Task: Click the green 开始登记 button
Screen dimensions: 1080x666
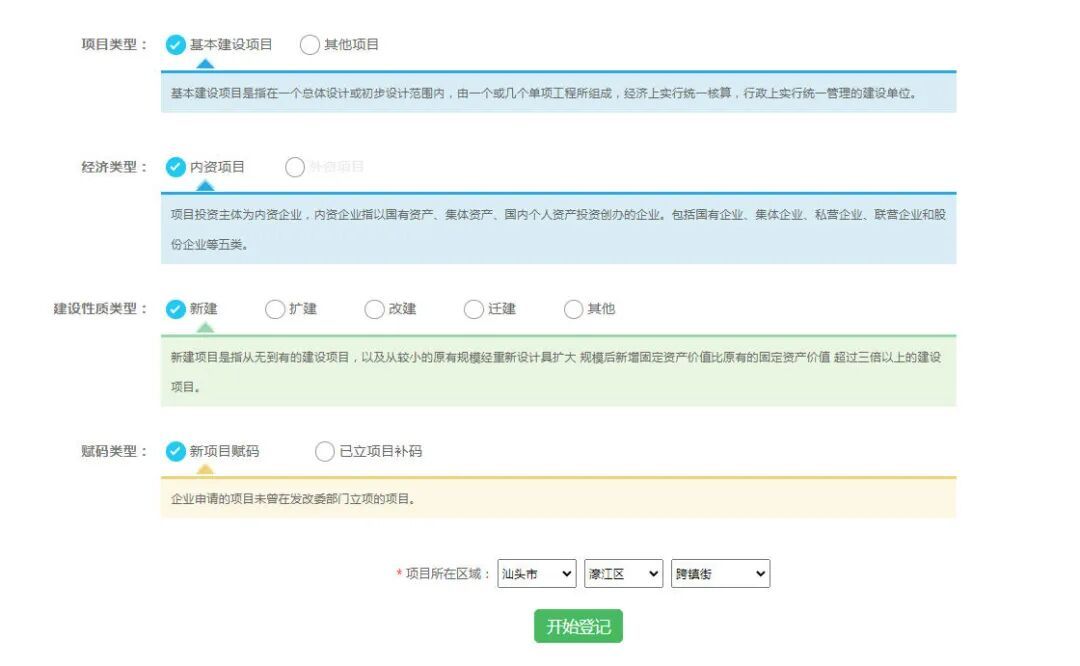Action: coord(578,627)
